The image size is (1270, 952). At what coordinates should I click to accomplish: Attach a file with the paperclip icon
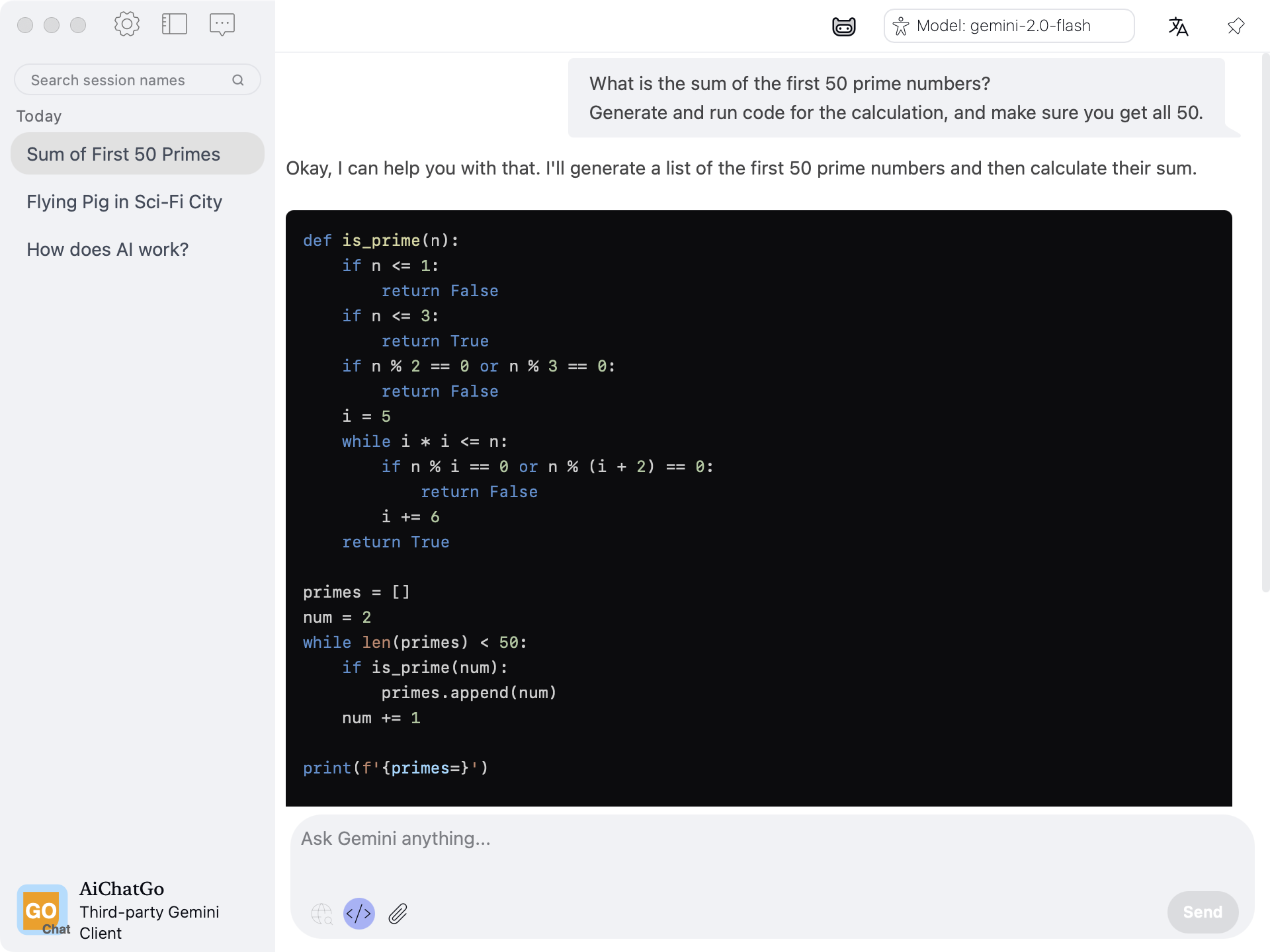pyautogui.click(x=398, y=914)
